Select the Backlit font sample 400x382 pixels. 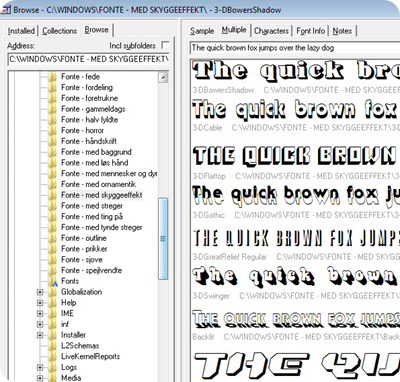point(296,318)
